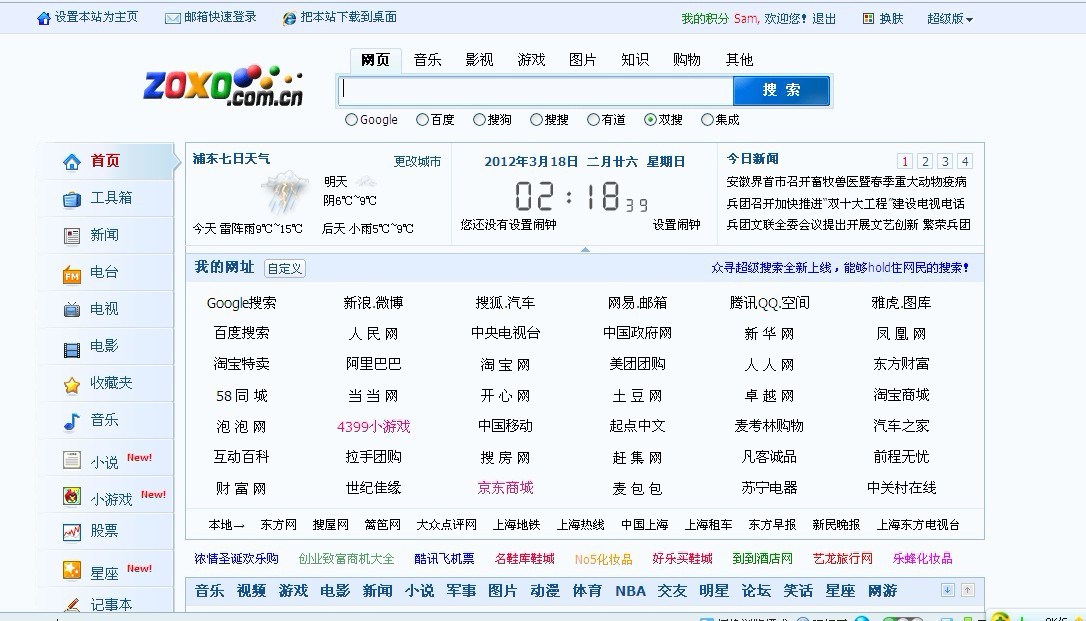Click into the search text field
This screenshot has height=621, width=1086.
tap(535, 91)
